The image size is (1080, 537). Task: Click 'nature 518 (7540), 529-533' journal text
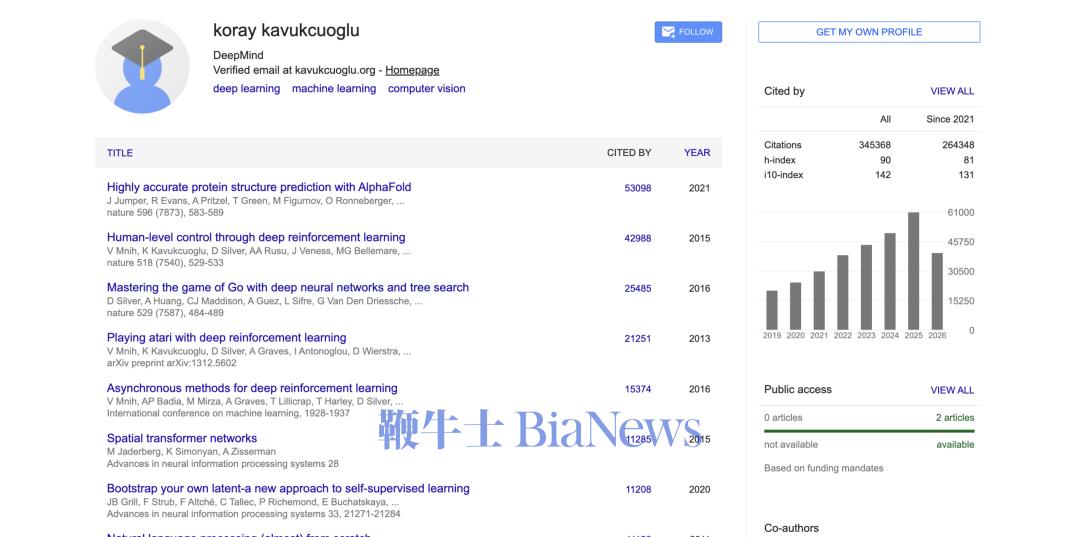pyautogui.click(x=165, y=263)
